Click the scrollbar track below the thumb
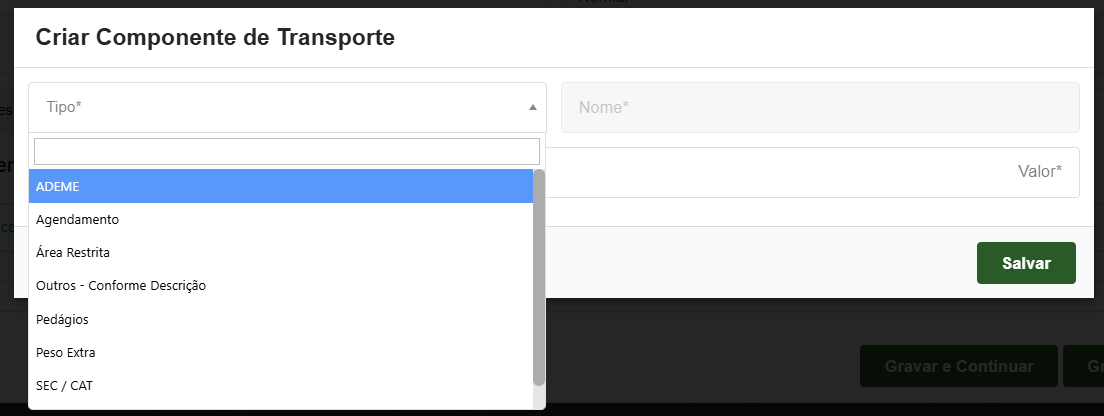1104x416 pixels. (x=539, y=397)
